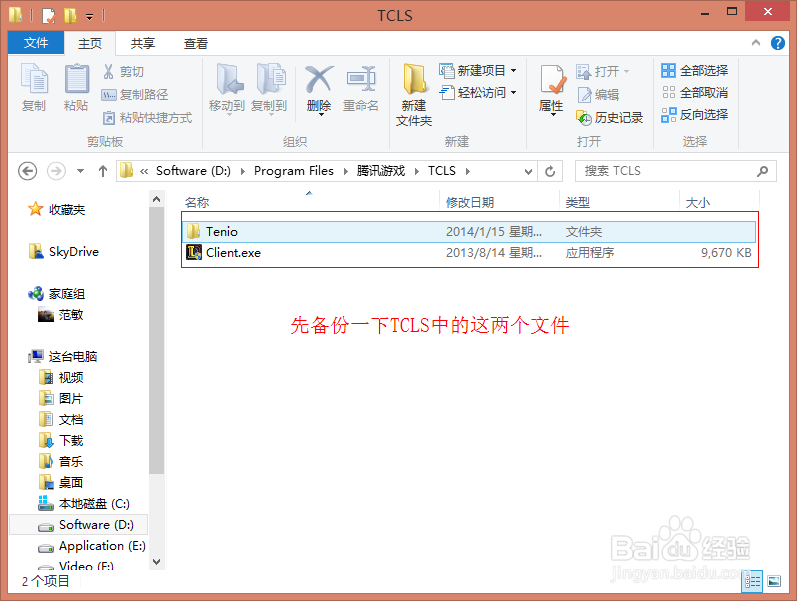
Task: Open the Downloads (下载) folder in the navigation pane
Action: click(x=62, y=441)
